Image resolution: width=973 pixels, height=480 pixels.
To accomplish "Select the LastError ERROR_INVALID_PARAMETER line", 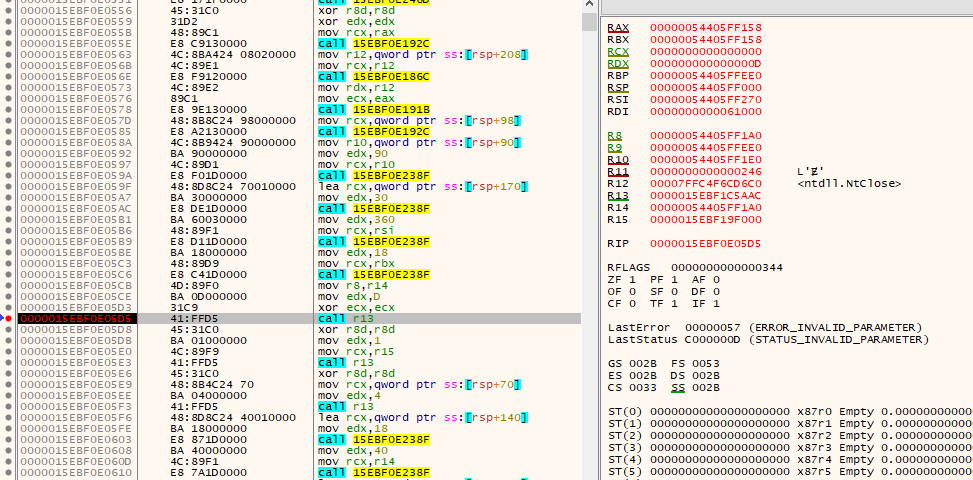I will [765, 327].
